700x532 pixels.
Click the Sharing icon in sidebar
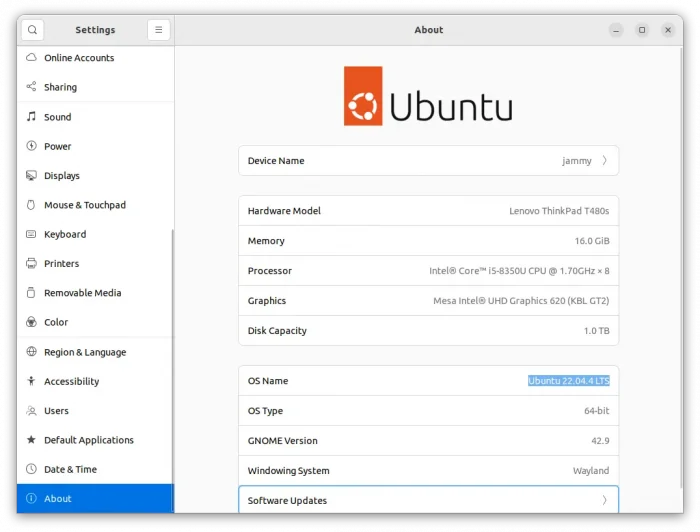coord(31,87)
